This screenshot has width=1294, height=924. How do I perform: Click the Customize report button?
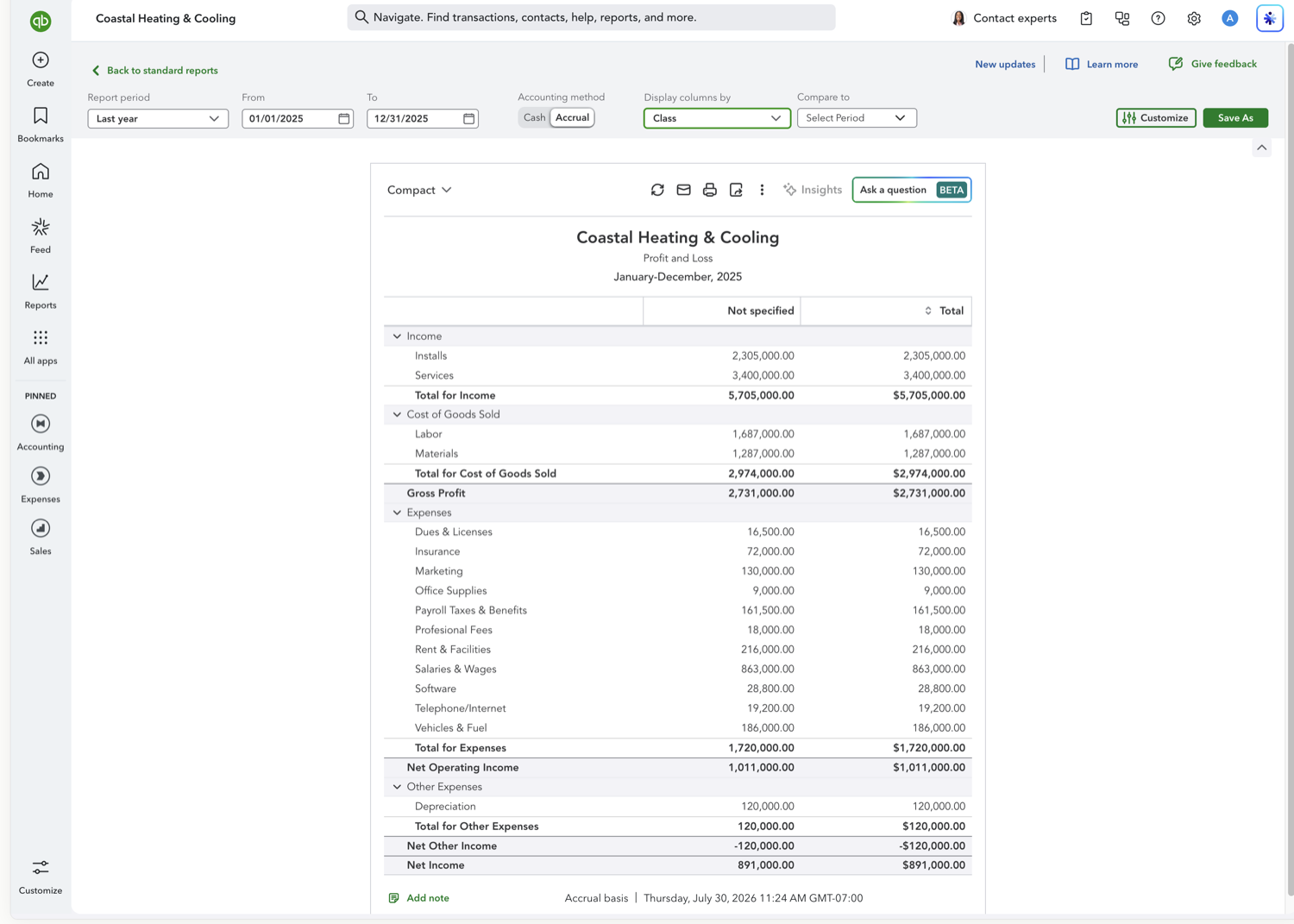point(1156,117)
